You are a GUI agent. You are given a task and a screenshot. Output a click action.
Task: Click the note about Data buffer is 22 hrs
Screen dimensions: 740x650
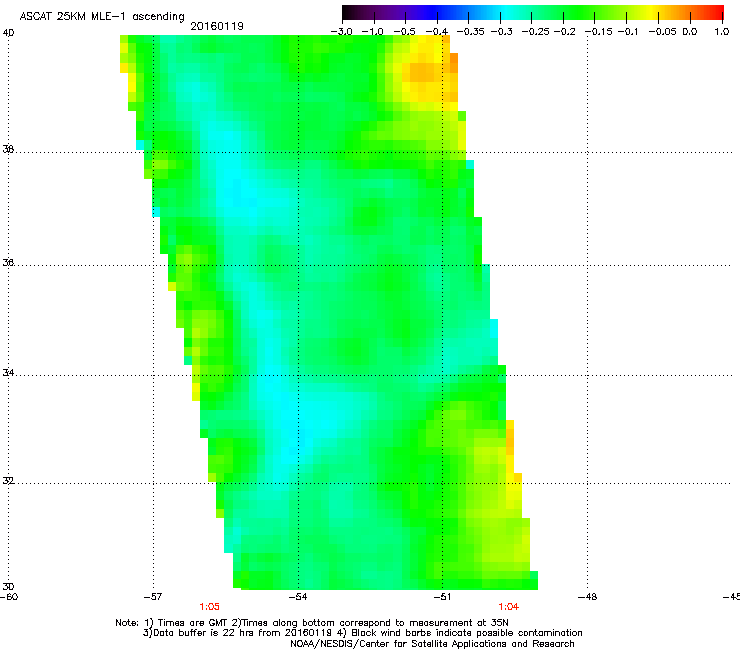(362, 633)
